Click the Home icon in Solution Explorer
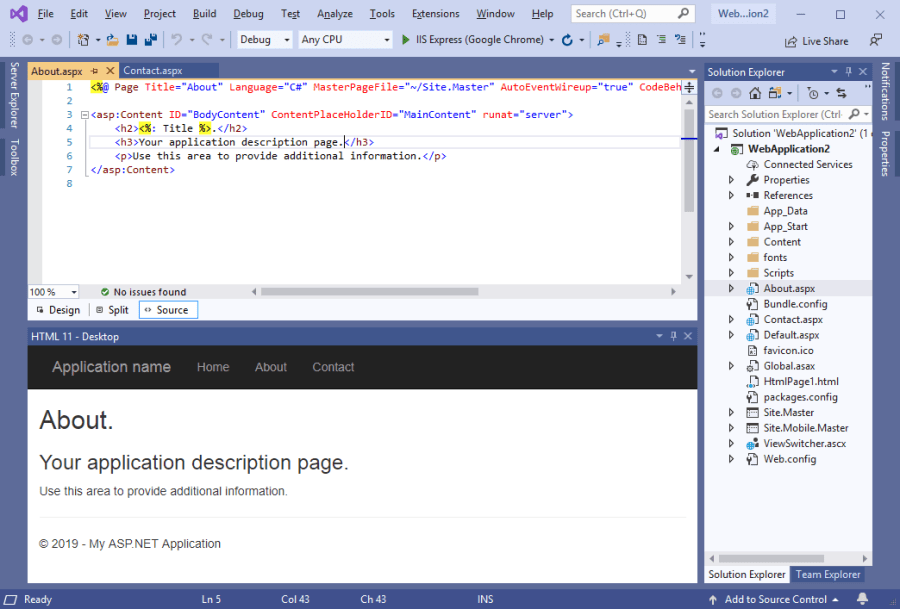Image resolution: width=900 pixels, height=609 pixels. tap(755, 93)
